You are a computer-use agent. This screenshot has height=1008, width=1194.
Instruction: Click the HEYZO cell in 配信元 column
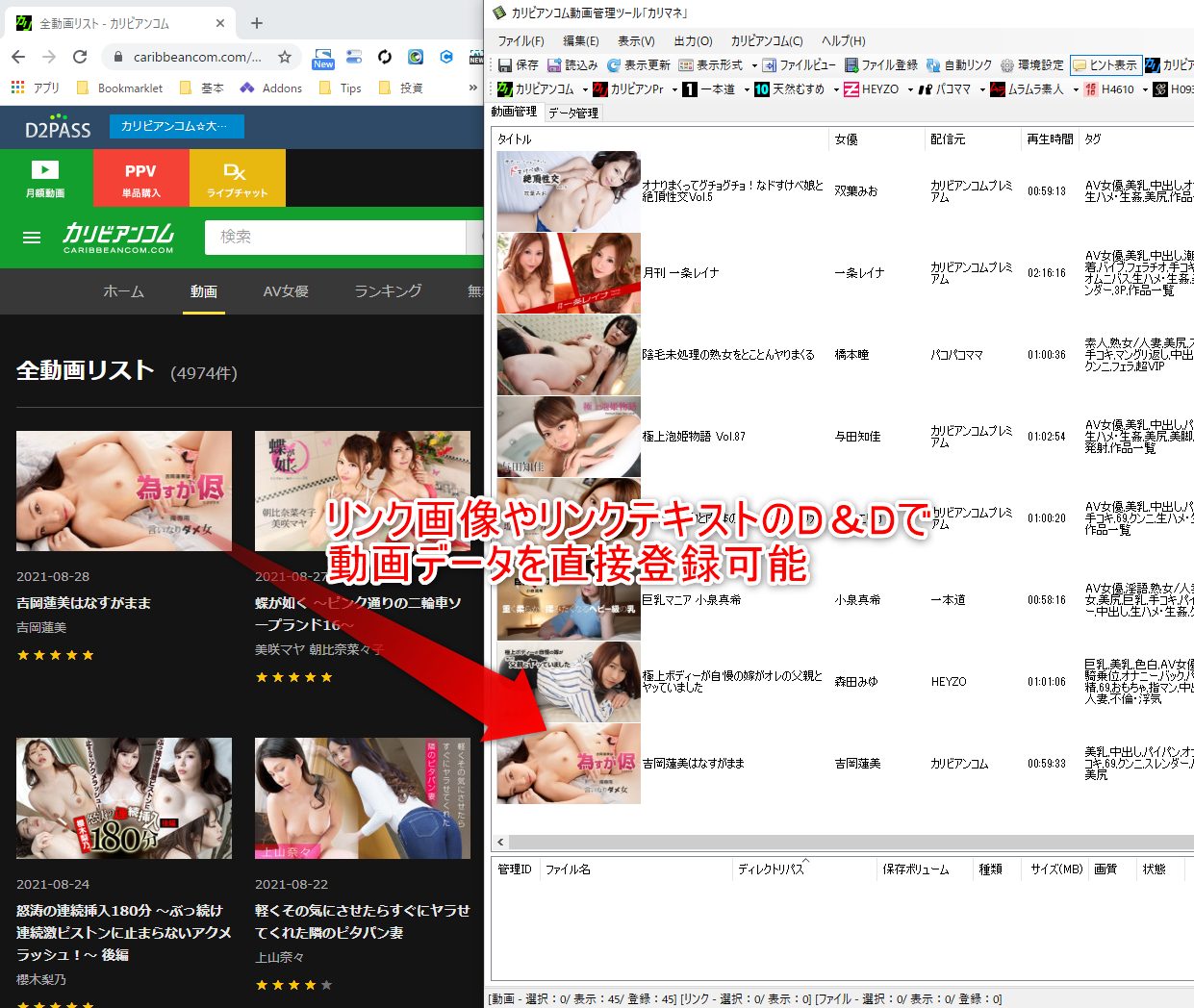click(949, 682)
